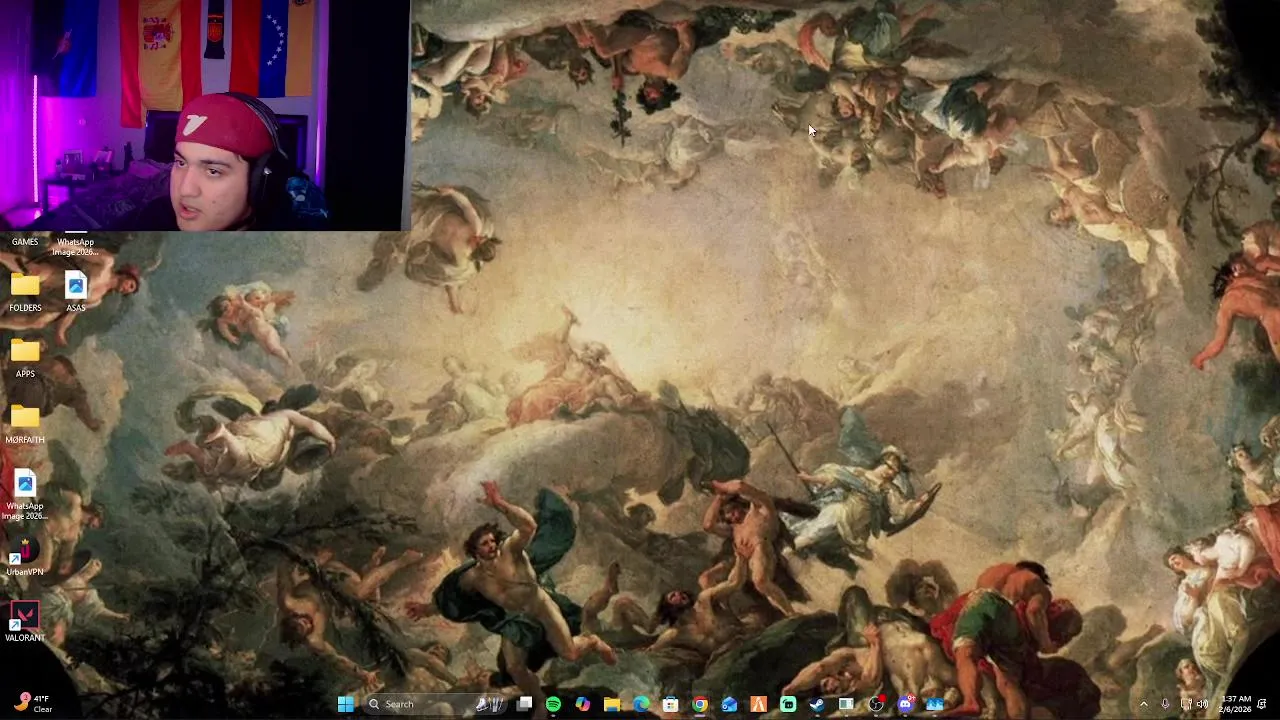Open the Windows Start menu
The width and height of the screenshot is (1280, 720).
tap(345, 704)
